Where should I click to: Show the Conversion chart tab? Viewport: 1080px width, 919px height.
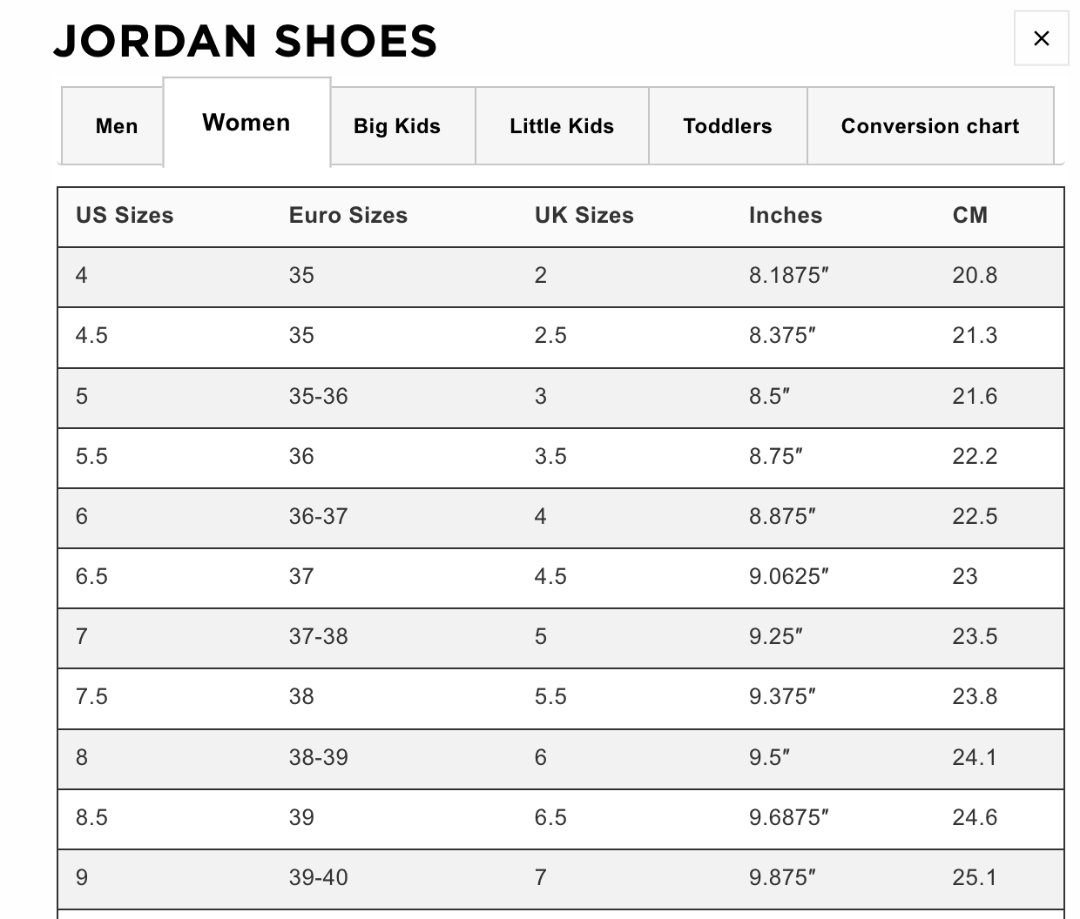click(930, 127)
